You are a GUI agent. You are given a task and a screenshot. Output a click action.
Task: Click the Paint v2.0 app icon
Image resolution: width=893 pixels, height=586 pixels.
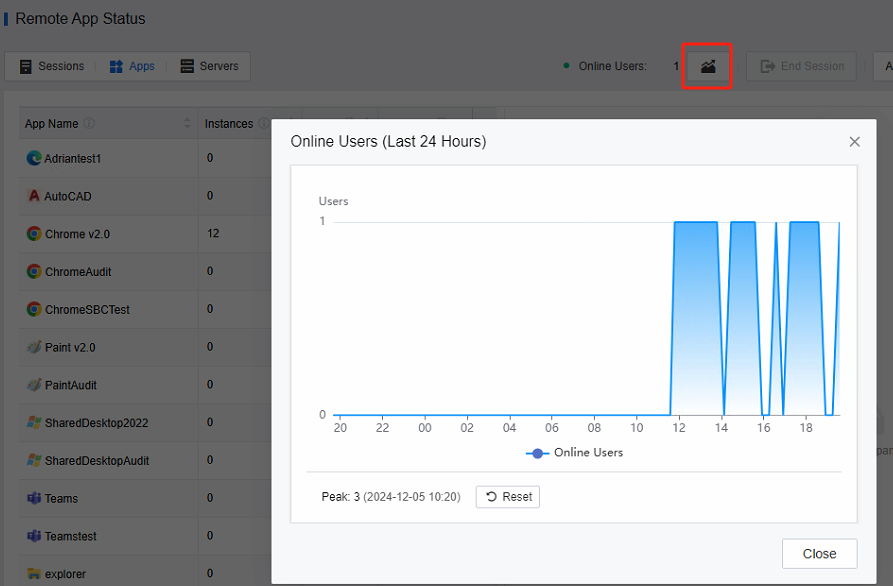click(34, 347)
